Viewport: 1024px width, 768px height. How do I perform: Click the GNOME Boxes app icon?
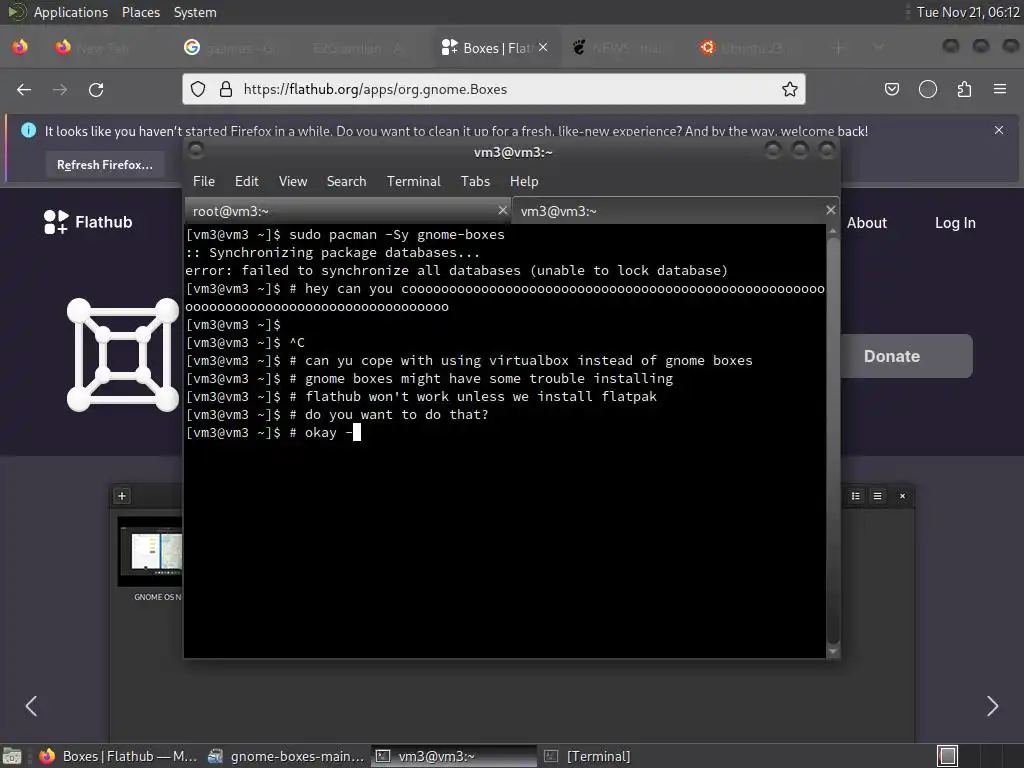(123, 355)
